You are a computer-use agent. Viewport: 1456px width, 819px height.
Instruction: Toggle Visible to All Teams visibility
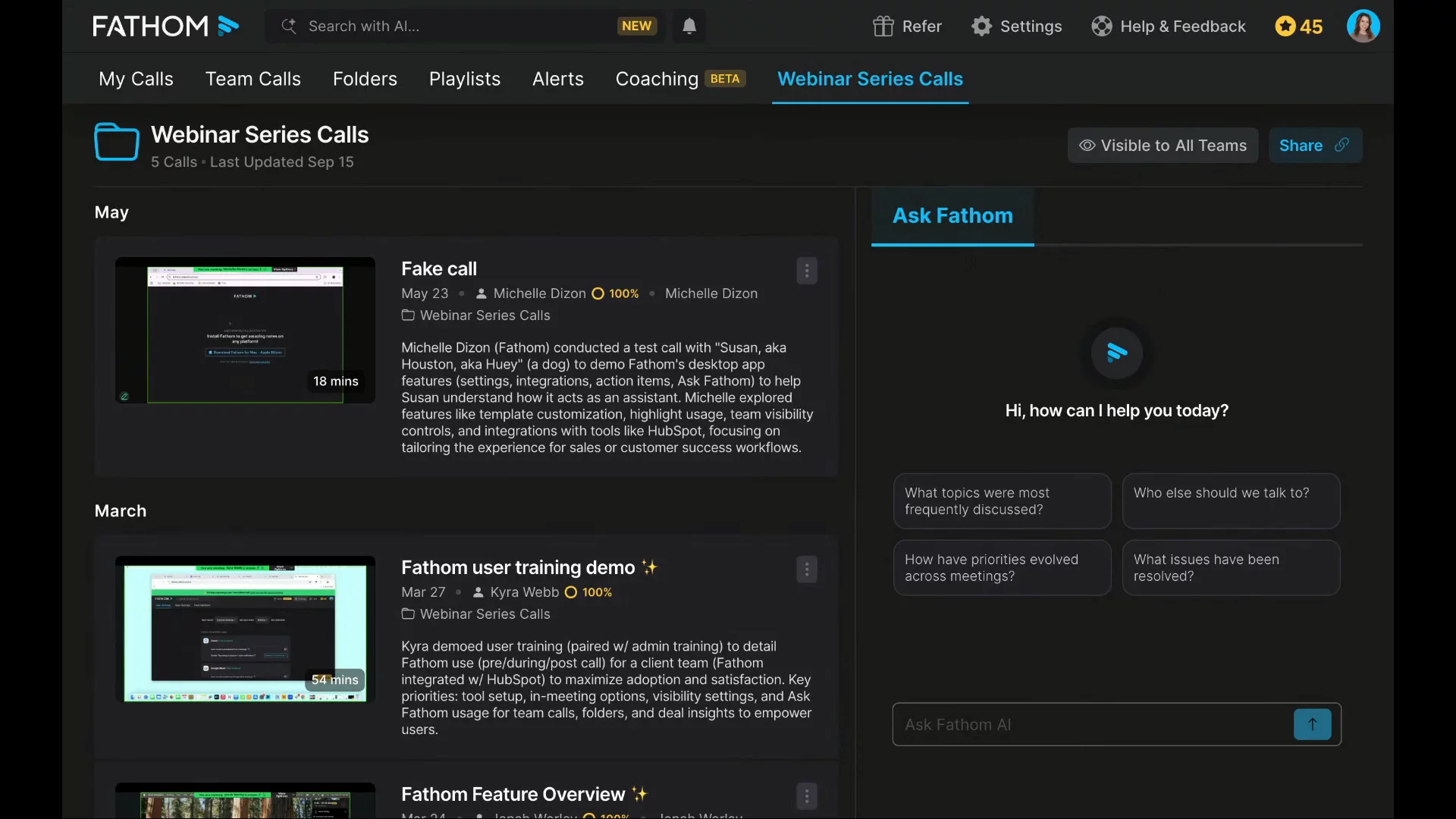tap(1163, 146)
